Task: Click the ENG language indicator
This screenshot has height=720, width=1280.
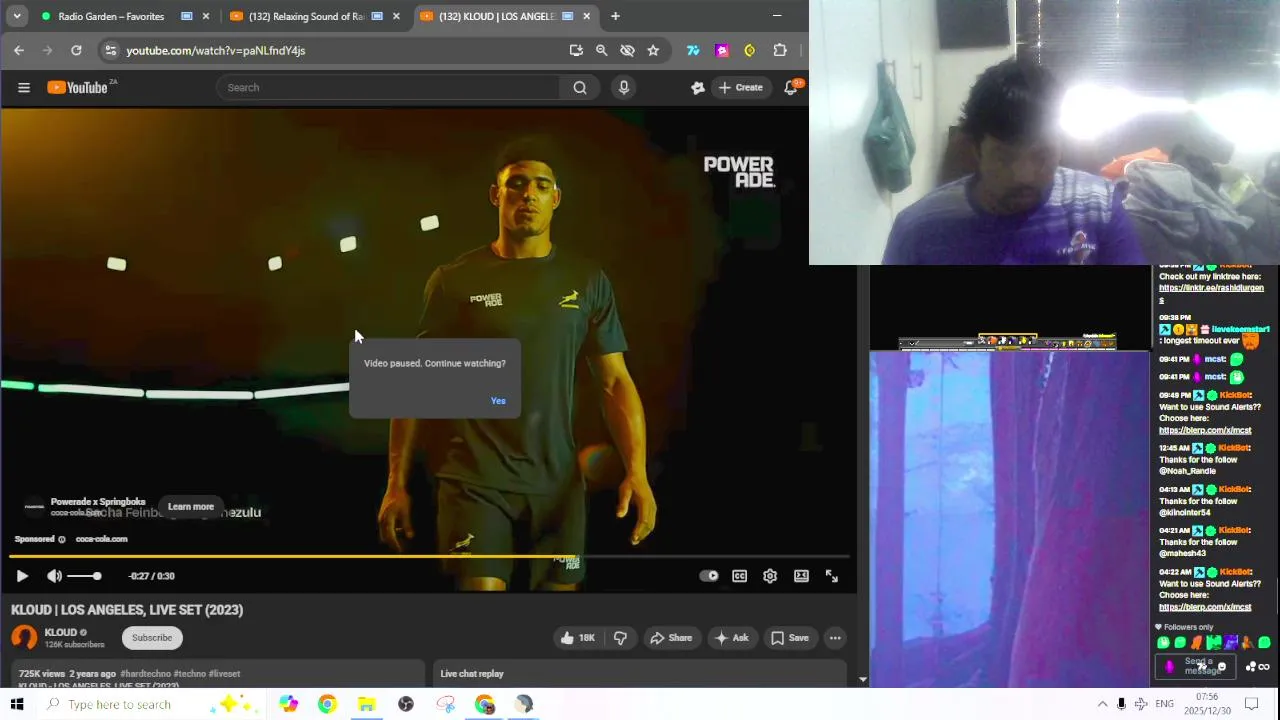Action: point(1164,704)
